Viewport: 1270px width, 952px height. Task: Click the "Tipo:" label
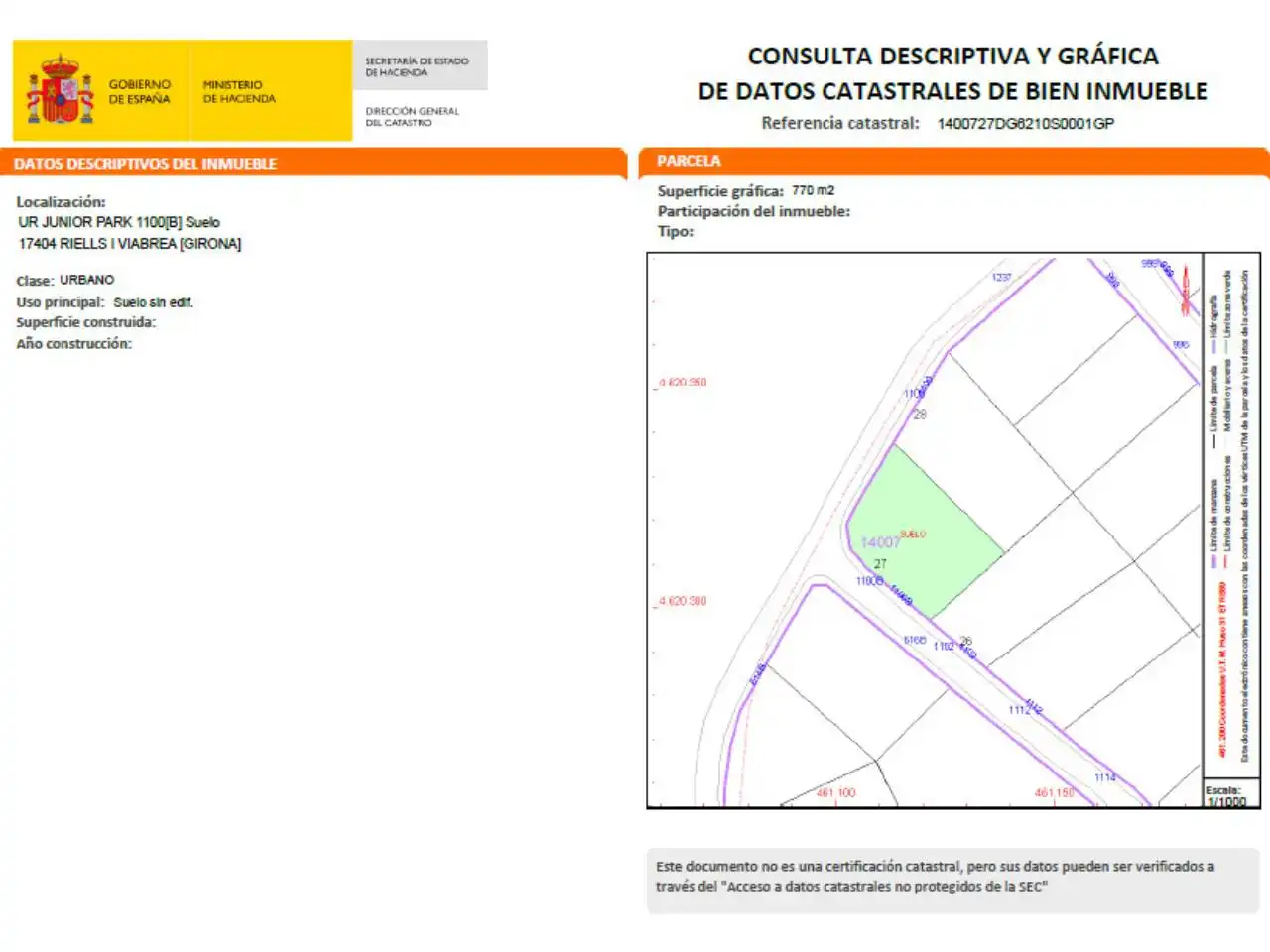coord(676,231)
